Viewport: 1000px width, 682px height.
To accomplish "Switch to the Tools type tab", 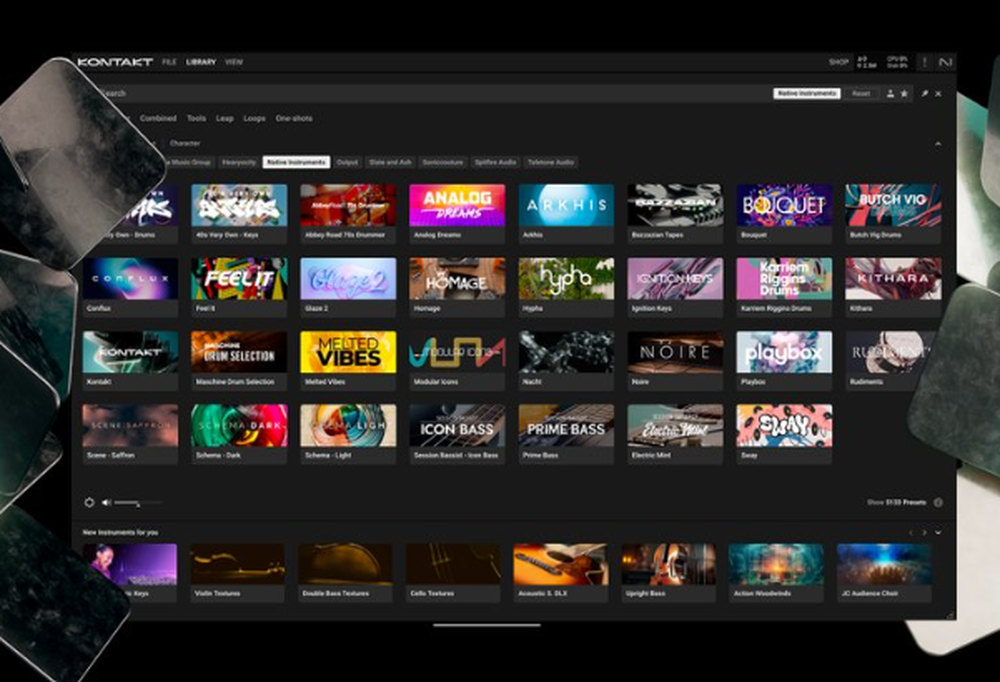I will [x=196, y=118].
